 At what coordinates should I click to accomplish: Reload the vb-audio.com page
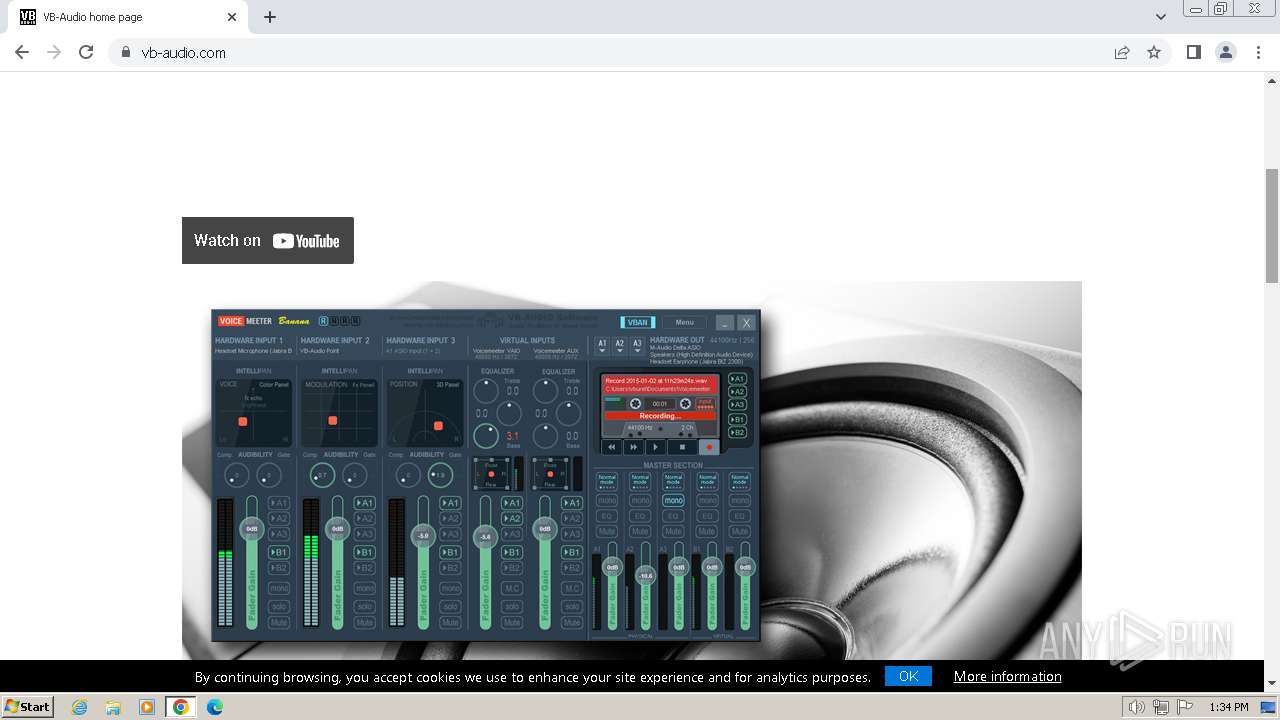(86, 52)
